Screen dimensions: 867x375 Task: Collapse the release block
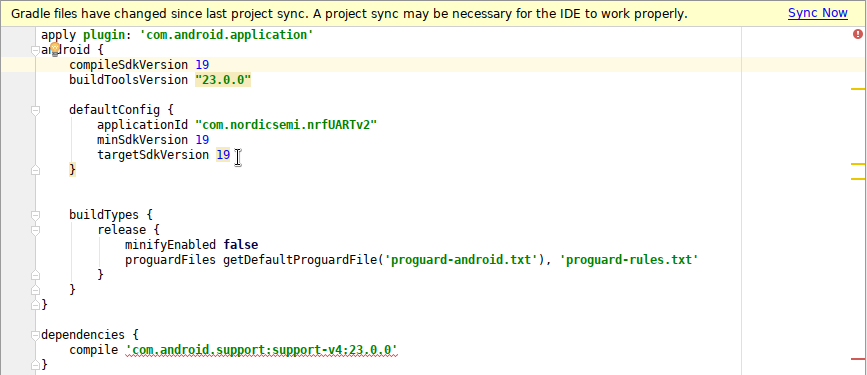35,230
